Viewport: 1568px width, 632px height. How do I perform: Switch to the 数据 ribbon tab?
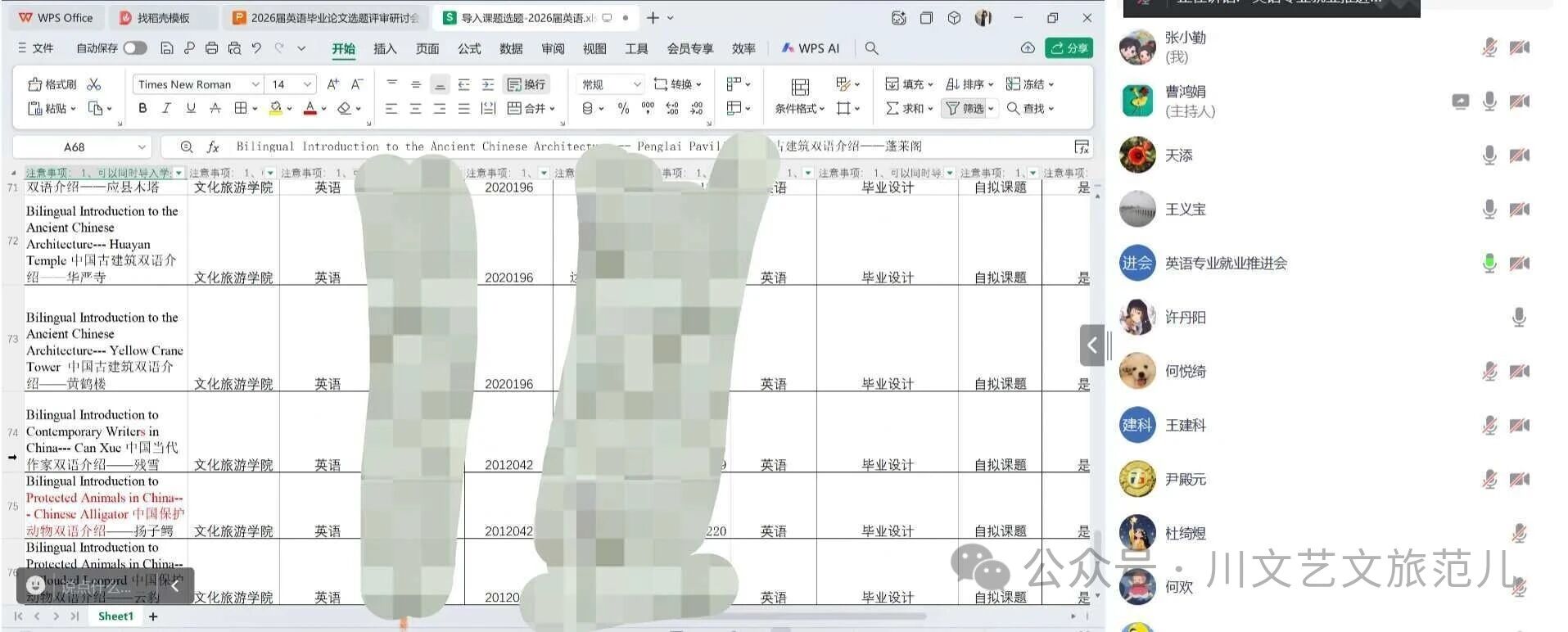pyautogui.click(x=511, y=48)
